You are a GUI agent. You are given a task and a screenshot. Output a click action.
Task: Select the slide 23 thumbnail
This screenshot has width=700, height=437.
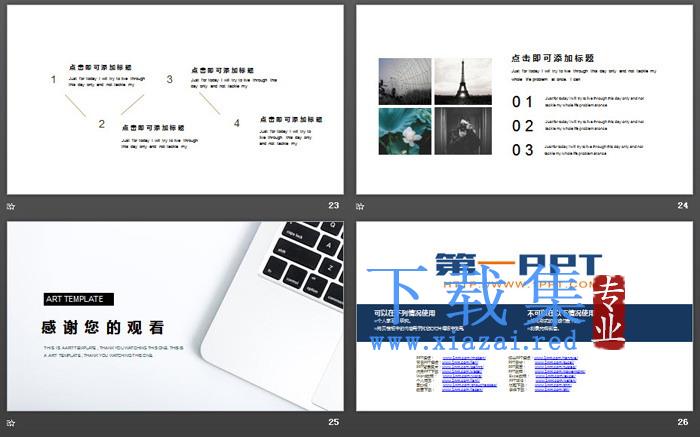[175, 100]
